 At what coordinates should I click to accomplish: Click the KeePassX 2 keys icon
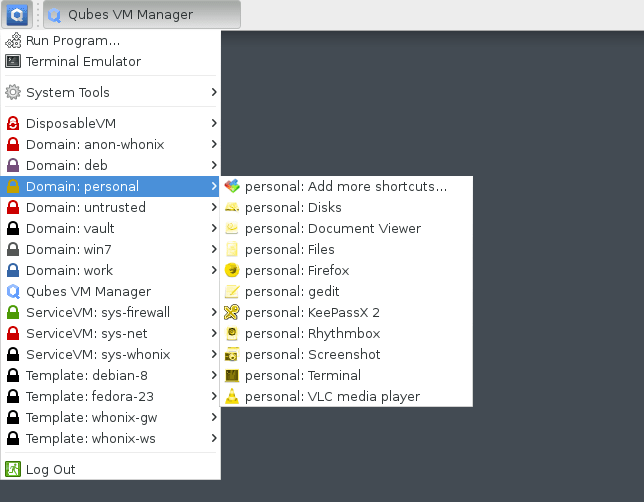coord(232,312)
